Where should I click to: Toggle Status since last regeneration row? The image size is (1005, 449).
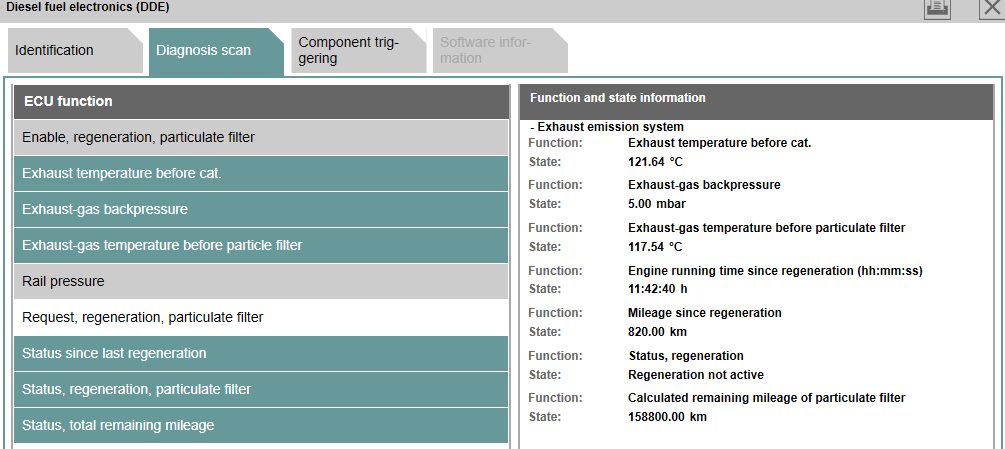coord(261,354)
